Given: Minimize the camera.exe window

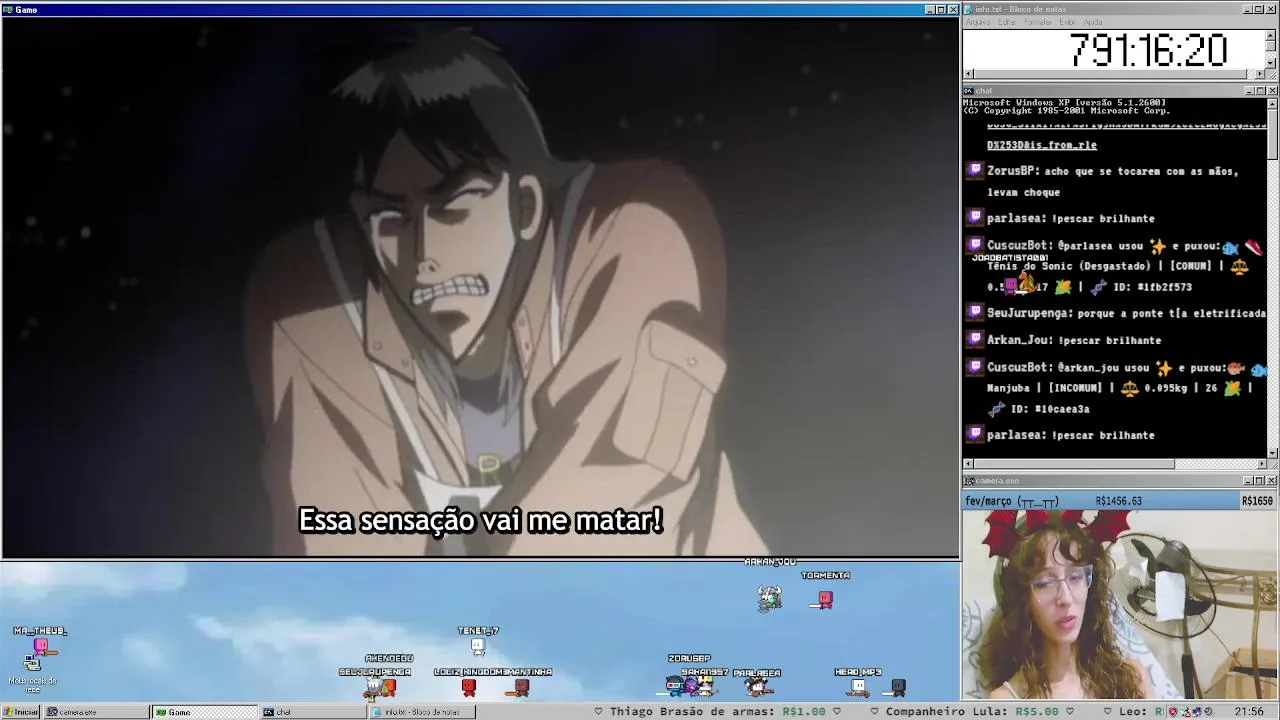Looking at the screenshot, I should (x=1249, y=481).
